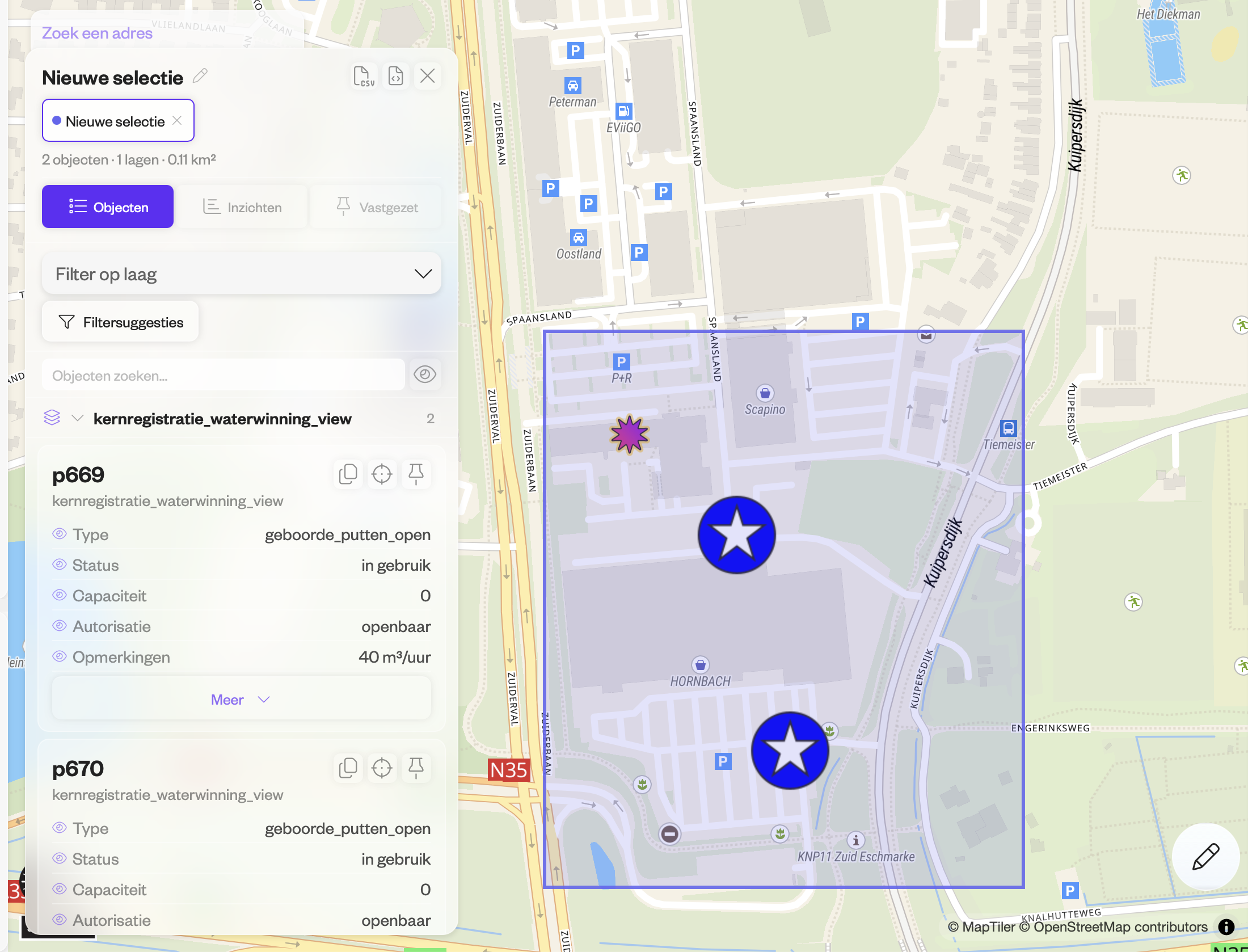The width and height of the screenshot is (1248, 952).
Task: Focus the Objecten zoeken search field
Action: tap(224, 375)
